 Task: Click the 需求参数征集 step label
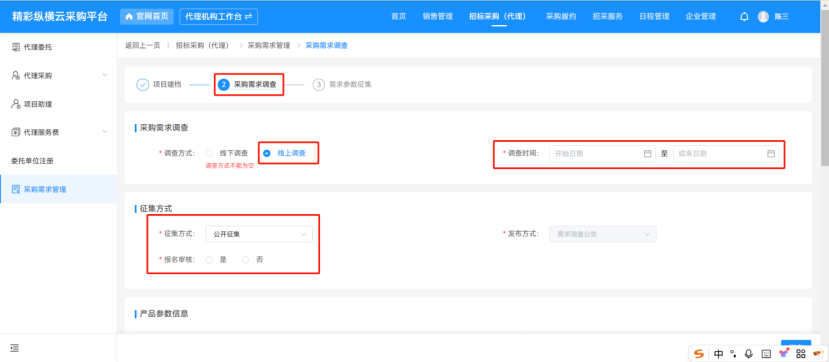(x=350, y=85)
